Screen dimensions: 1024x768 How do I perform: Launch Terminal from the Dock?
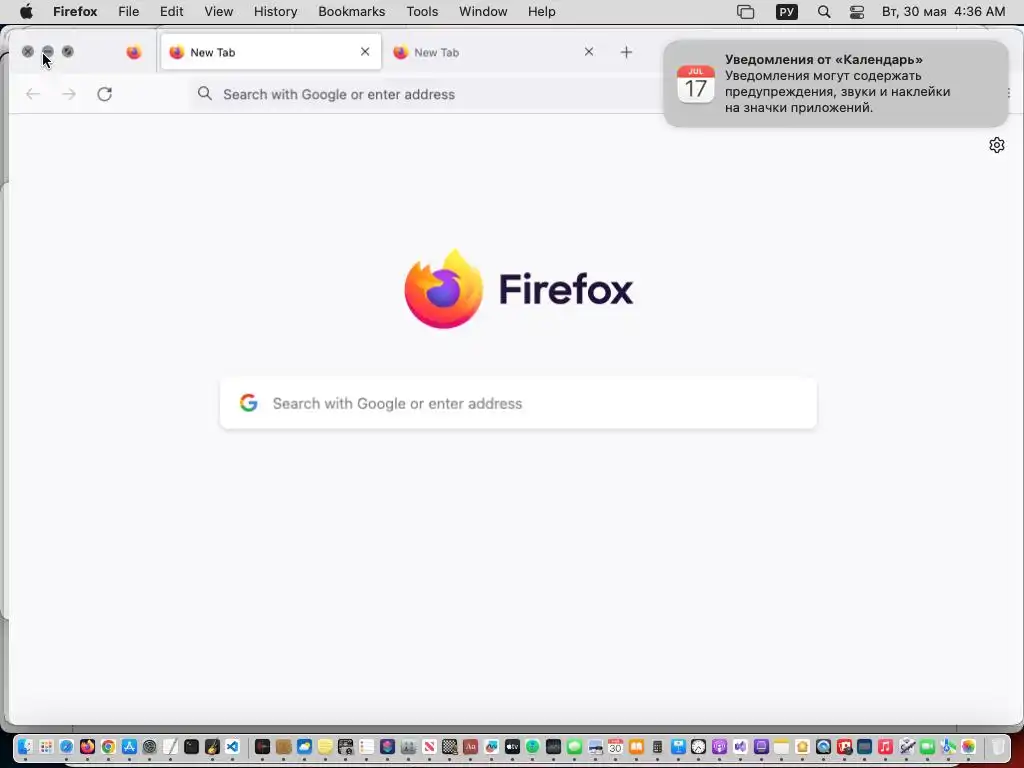coord(191,746)
